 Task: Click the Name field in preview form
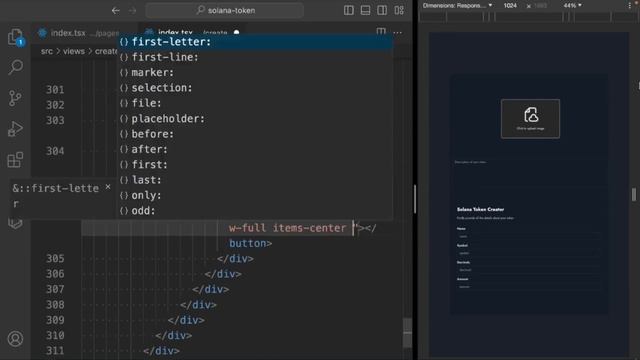click(529, 236)
